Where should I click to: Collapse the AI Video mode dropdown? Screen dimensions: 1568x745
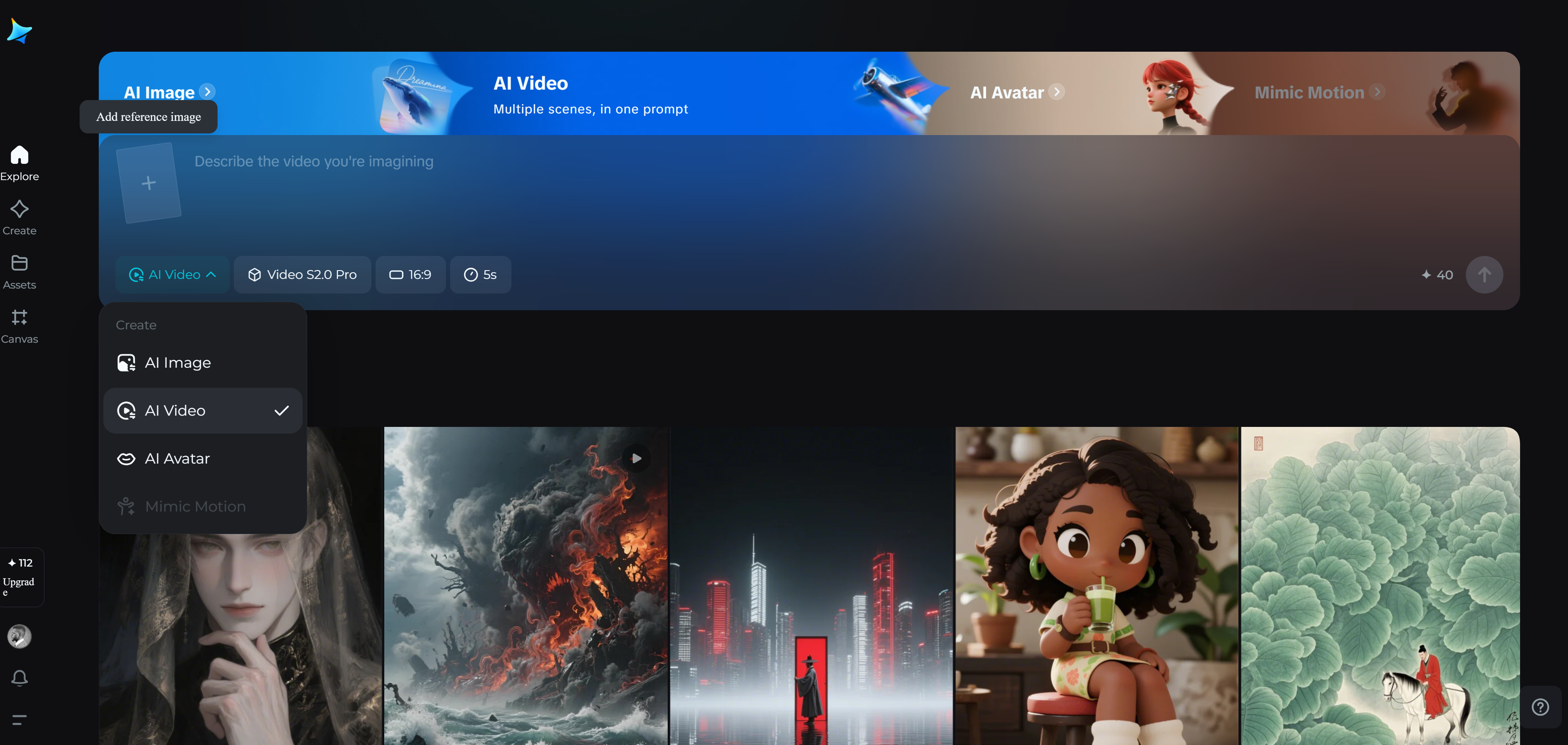click(172, 274)
